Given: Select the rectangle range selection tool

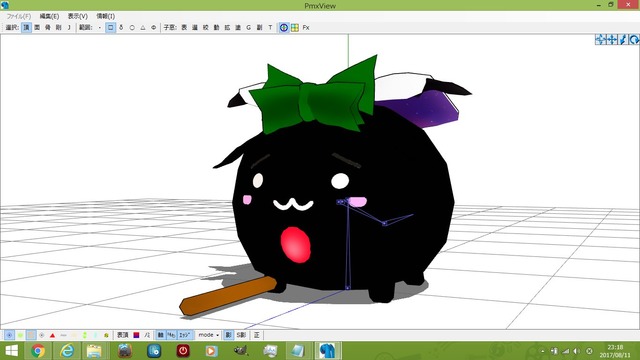Looking at the screenshot, I should tap(111, 27).
